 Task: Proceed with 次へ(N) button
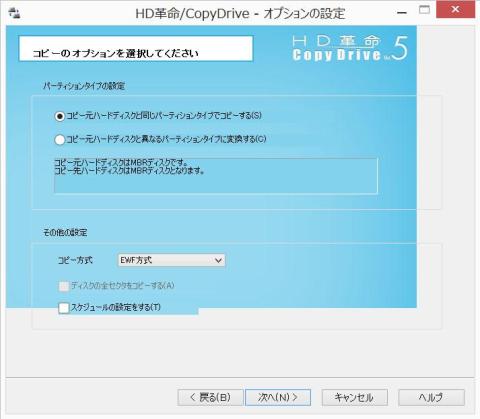(278, 397)
